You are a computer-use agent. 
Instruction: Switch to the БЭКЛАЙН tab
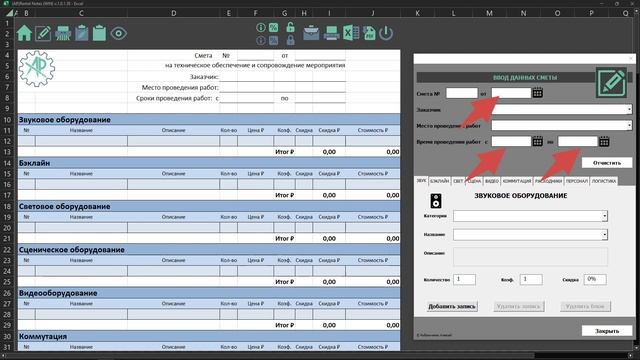[440, 181]
